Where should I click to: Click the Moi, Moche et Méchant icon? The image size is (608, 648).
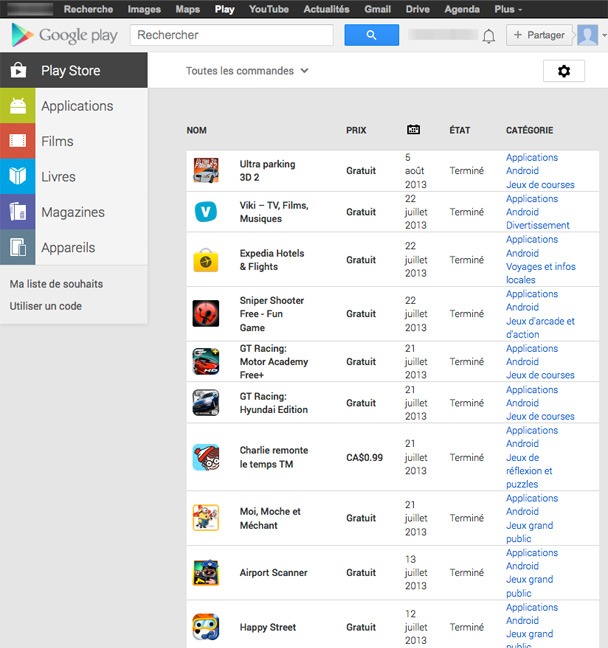point(206,518)
